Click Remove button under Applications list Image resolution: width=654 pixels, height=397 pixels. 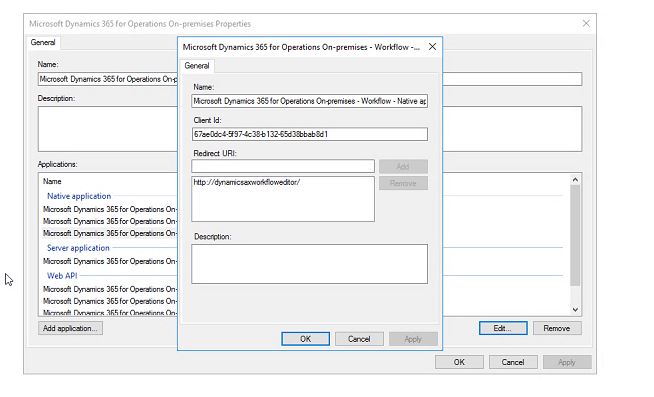[x=557, y=328]
